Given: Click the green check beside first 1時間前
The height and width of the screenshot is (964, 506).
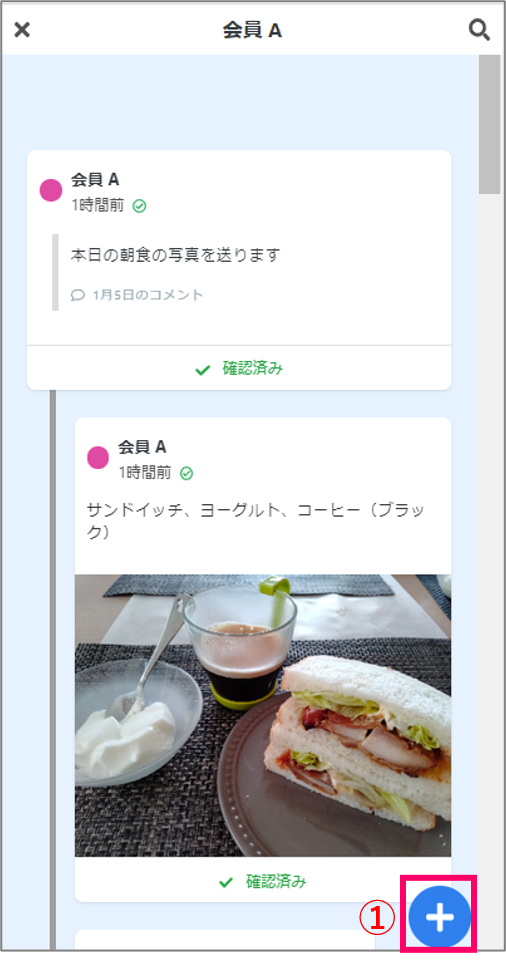Looking at the screenshot, I should pos(140,206).
